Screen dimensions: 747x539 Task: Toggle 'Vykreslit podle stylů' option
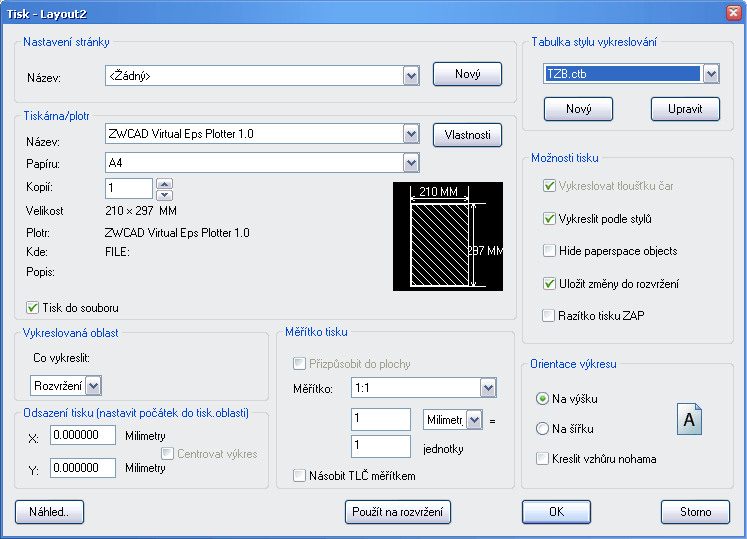click(549, 218)
